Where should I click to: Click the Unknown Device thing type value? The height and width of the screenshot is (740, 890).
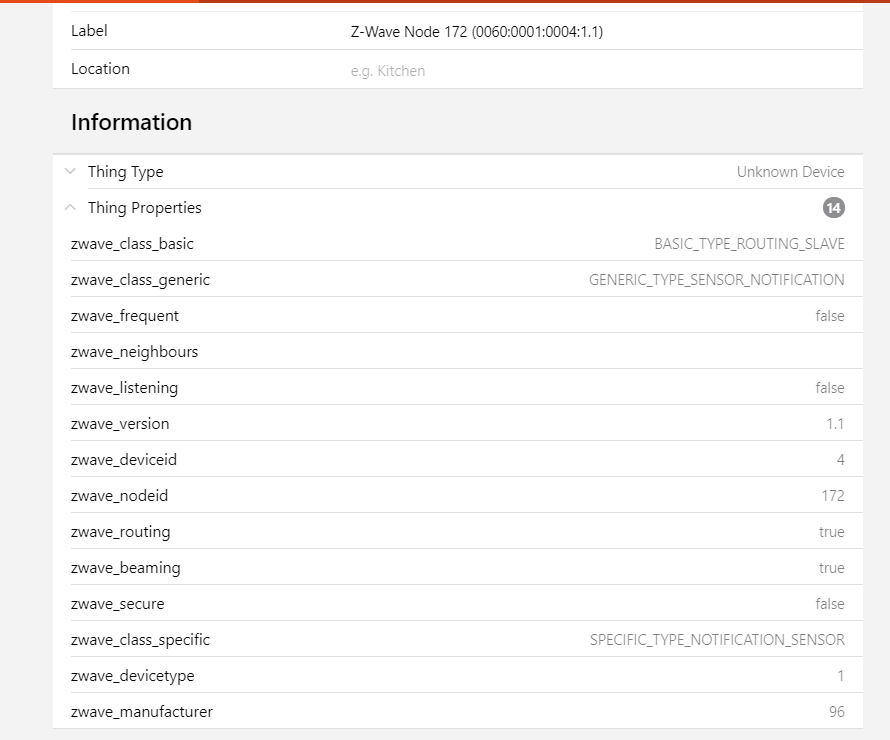click(x=790, y=172)
